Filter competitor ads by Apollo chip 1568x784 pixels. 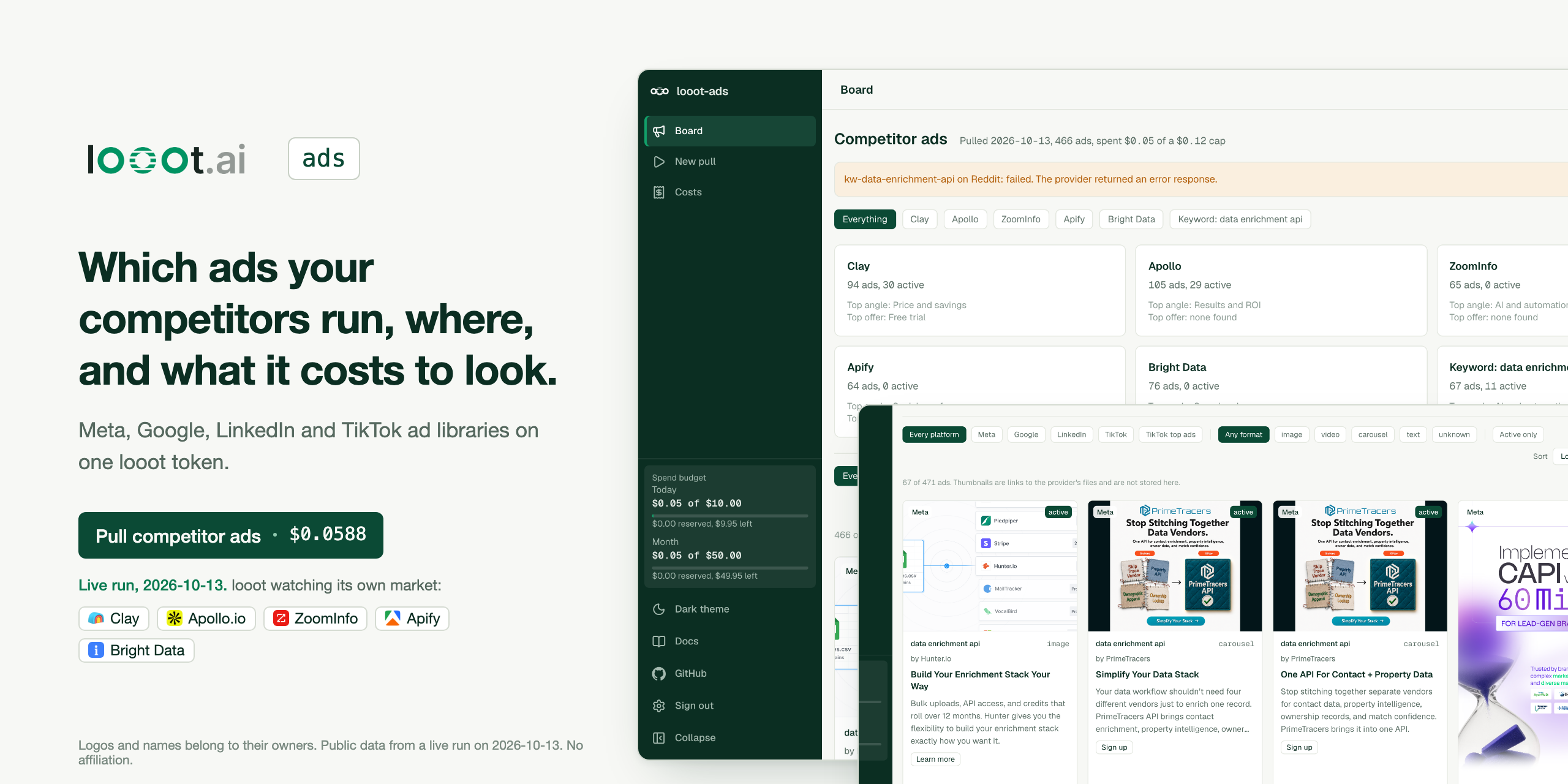pyautogui.click(x=965, y=219)
